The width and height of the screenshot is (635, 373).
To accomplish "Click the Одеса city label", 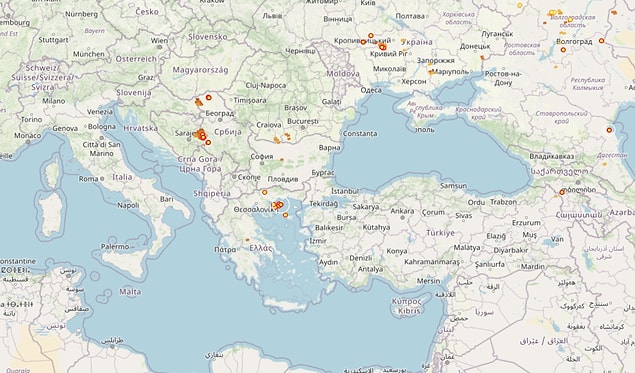I will (x=371, y=90).
